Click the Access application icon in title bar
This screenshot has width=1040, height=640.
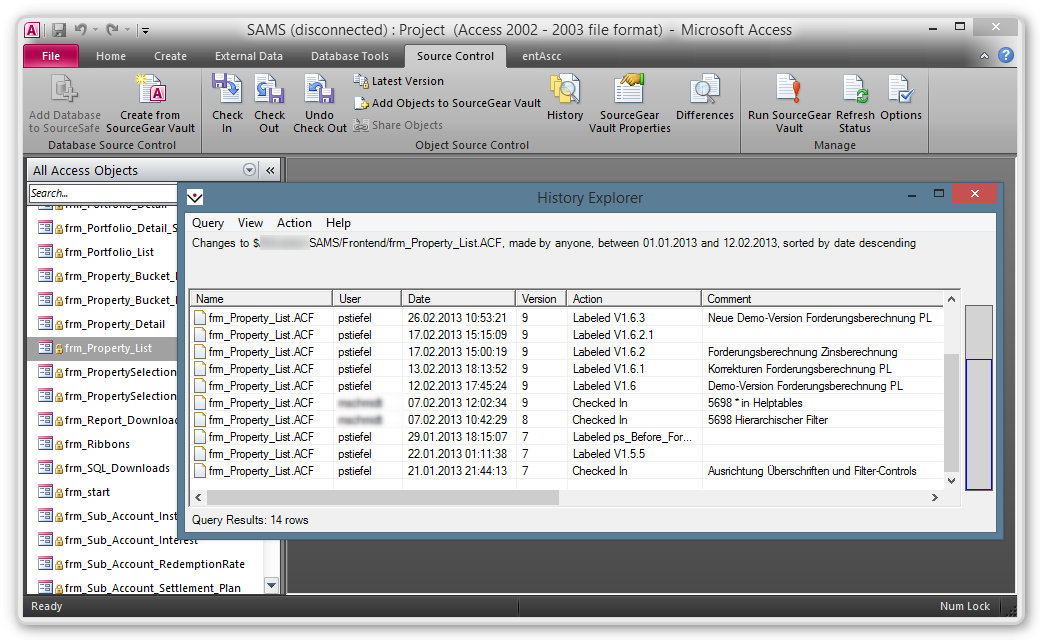(x=32, y=30)
